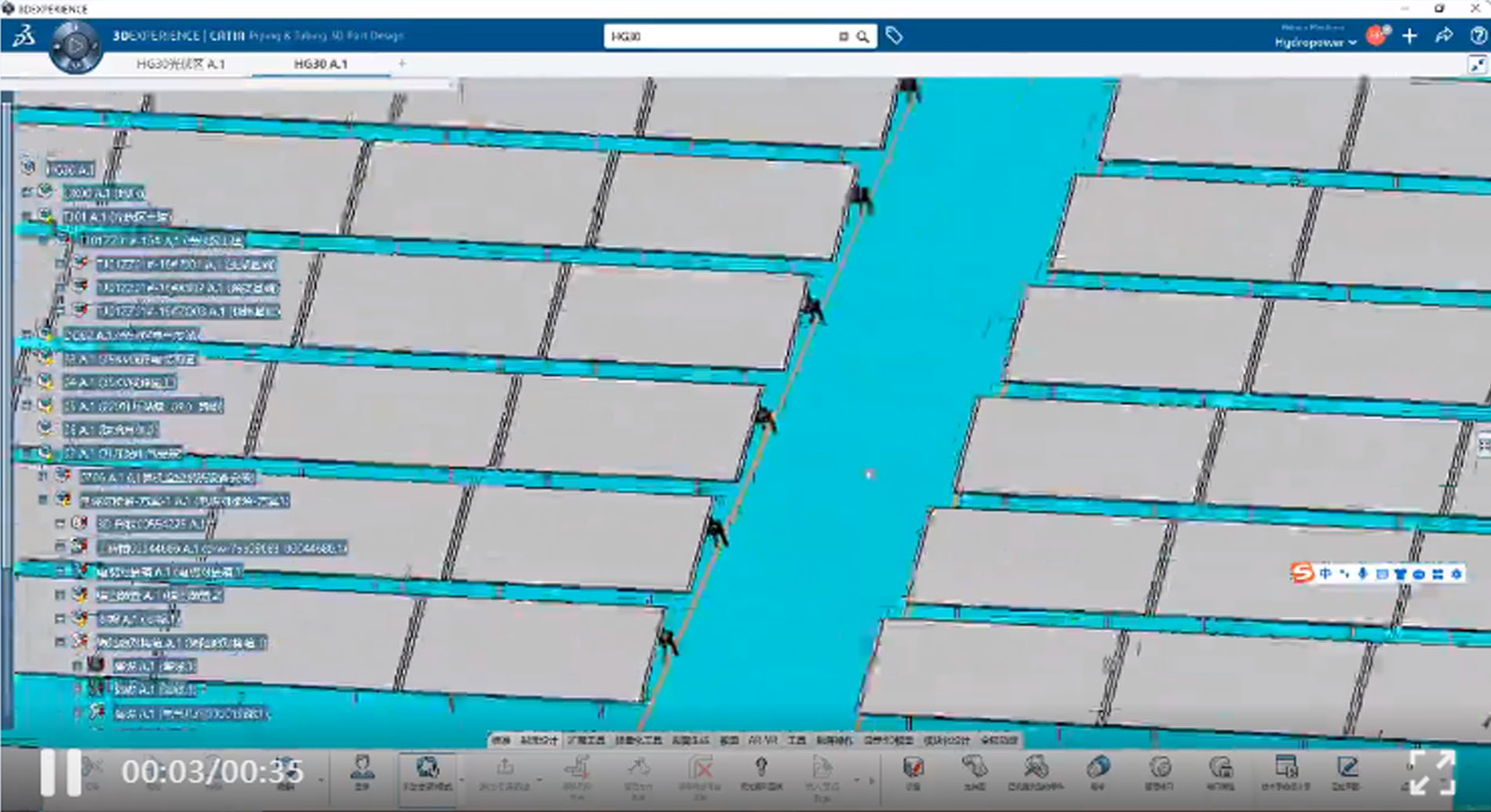Toggle fullscreen video mode
The width and height of the screenshot is (1491, 812).
(x=1432, y=772)
